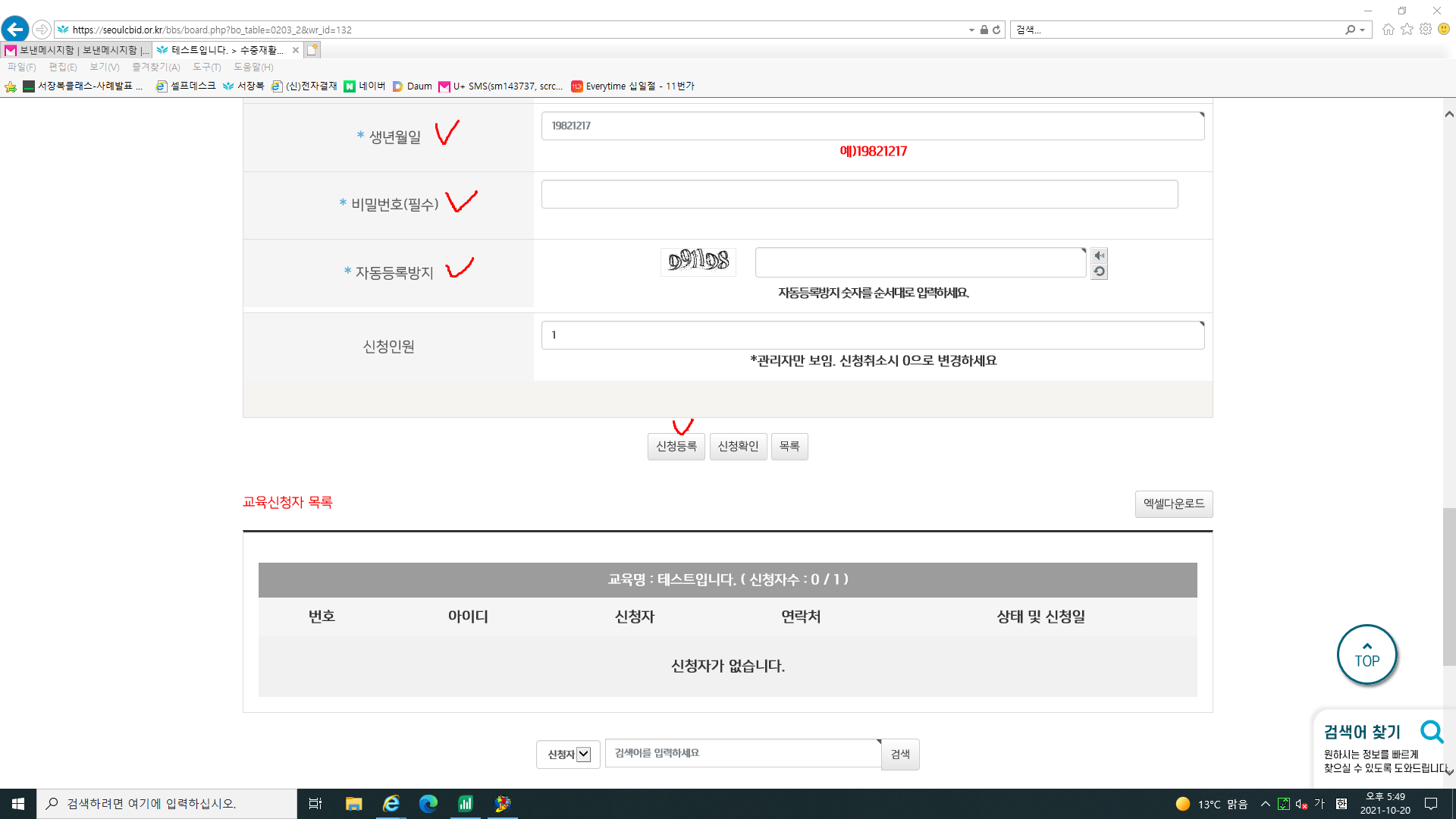Switch to the 보낸메시지함 tab

[77, 50]
